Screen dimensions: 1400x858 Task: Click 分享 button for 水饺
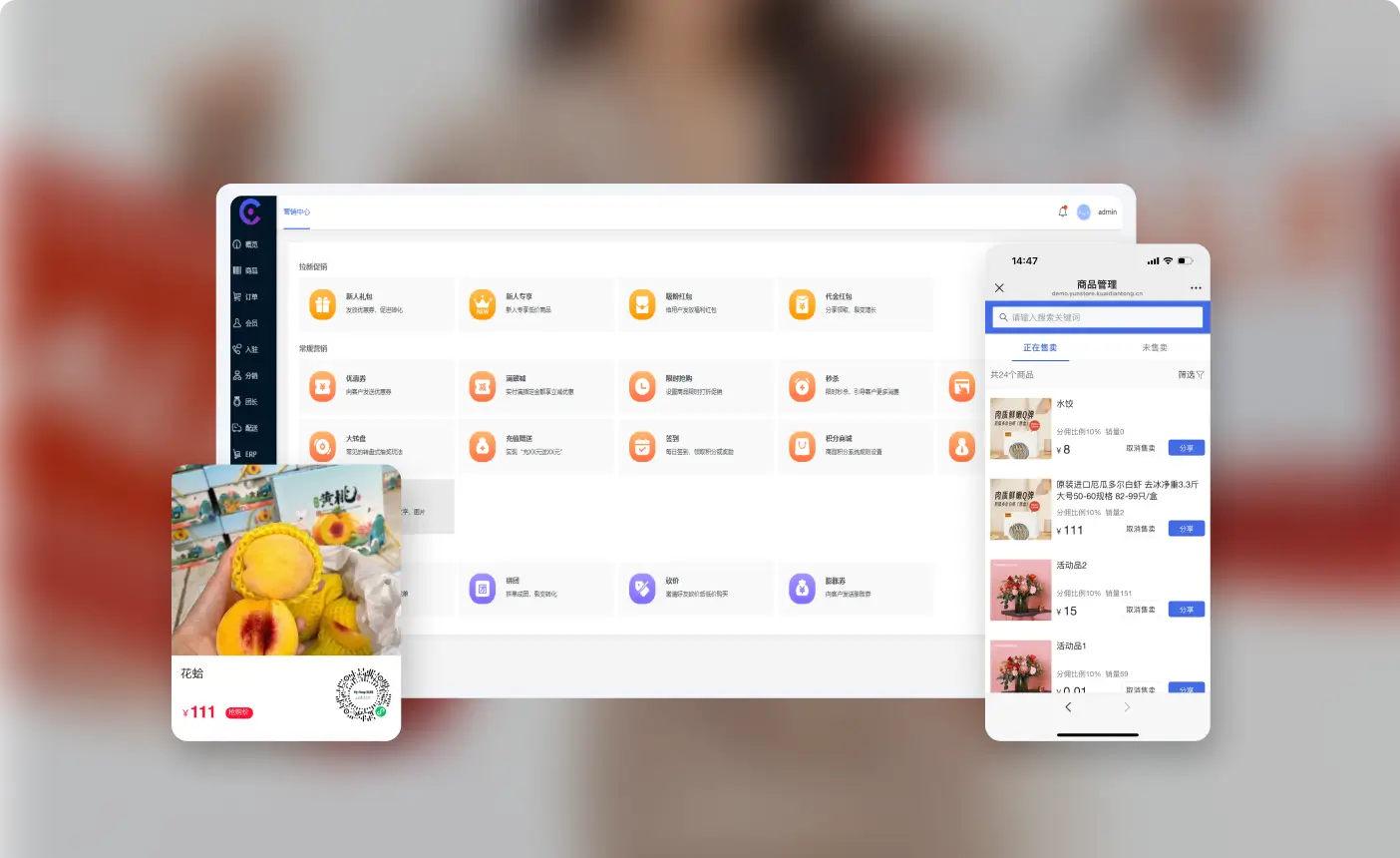point(1186,448)
